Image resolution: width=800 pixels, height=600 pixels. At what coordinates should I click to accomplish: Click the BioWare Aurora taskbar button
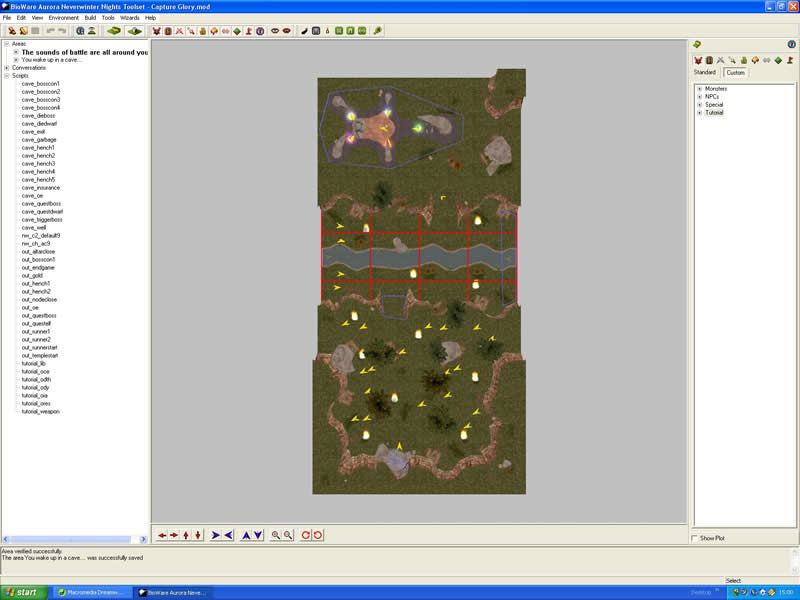click(x=173, y=593)
